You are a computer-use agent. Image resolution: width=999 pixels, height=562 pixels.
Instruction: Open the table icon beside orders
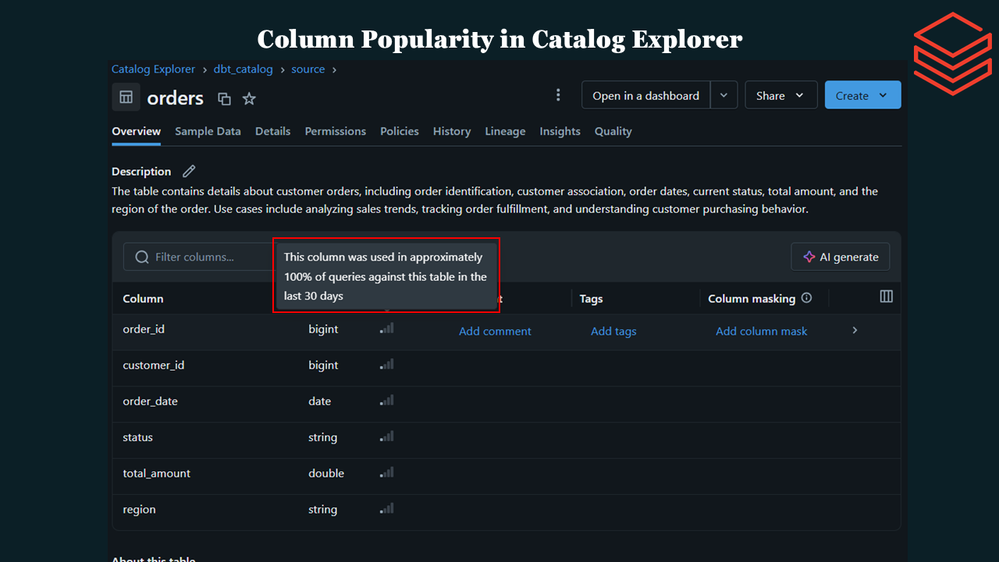coord(126,97)
